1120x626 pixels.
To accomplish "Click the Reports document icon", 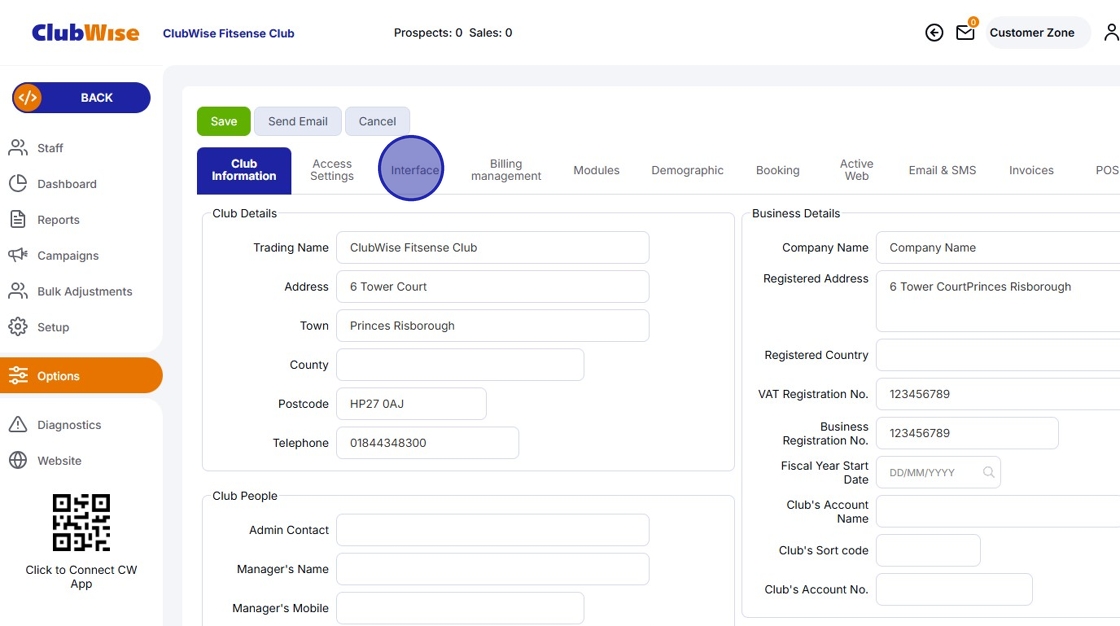I will click(18, 219).
